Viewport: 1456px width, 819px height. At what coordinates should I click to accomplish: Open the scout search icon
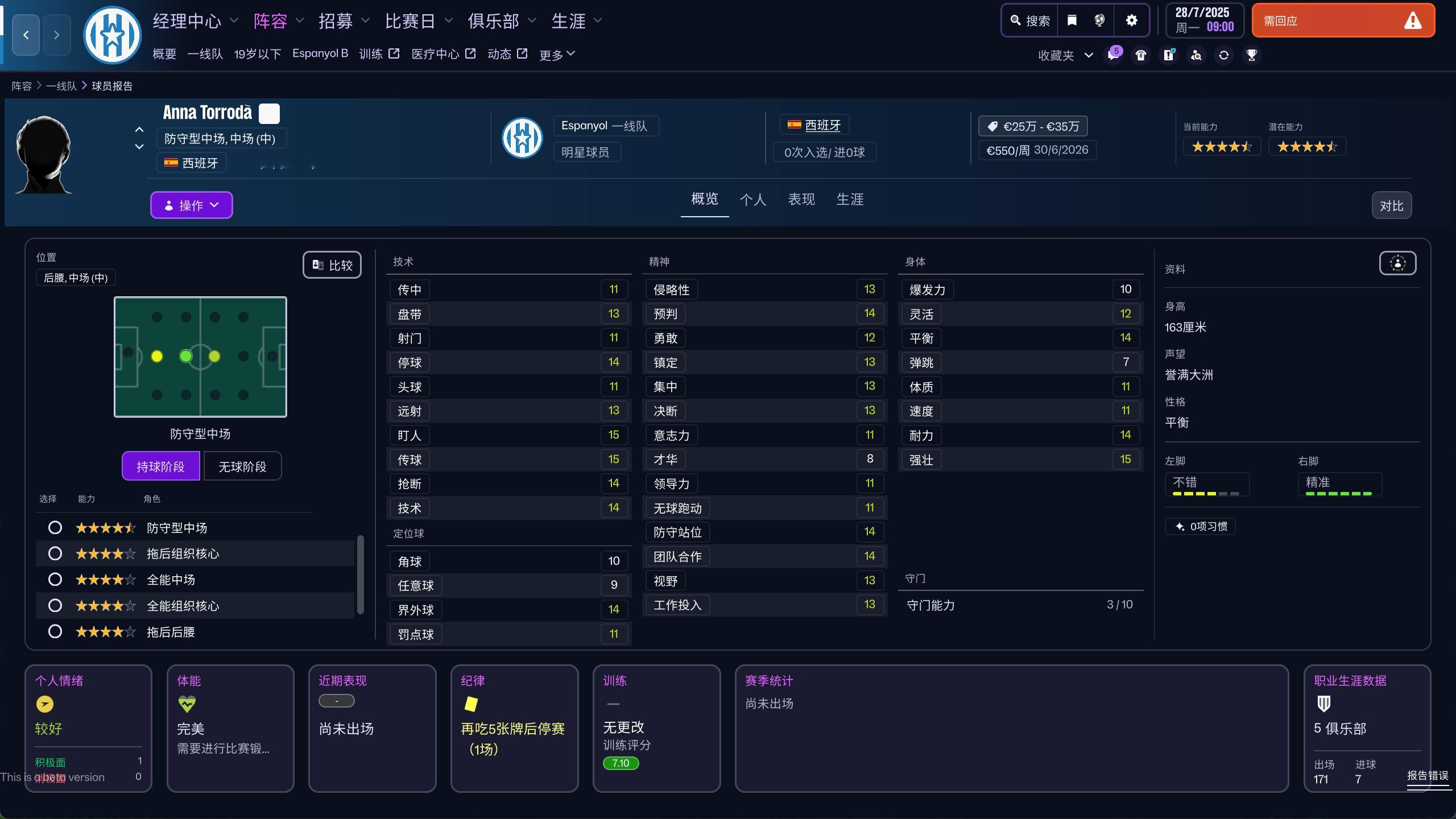pos(1196,55)
